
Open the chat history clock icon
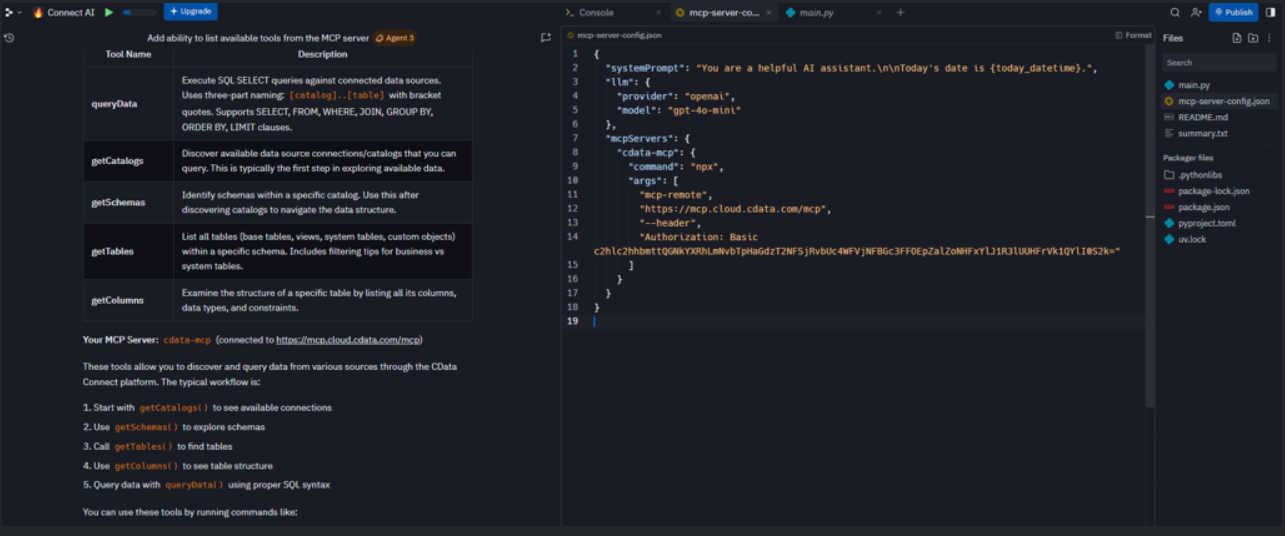(x=9, y=38)
